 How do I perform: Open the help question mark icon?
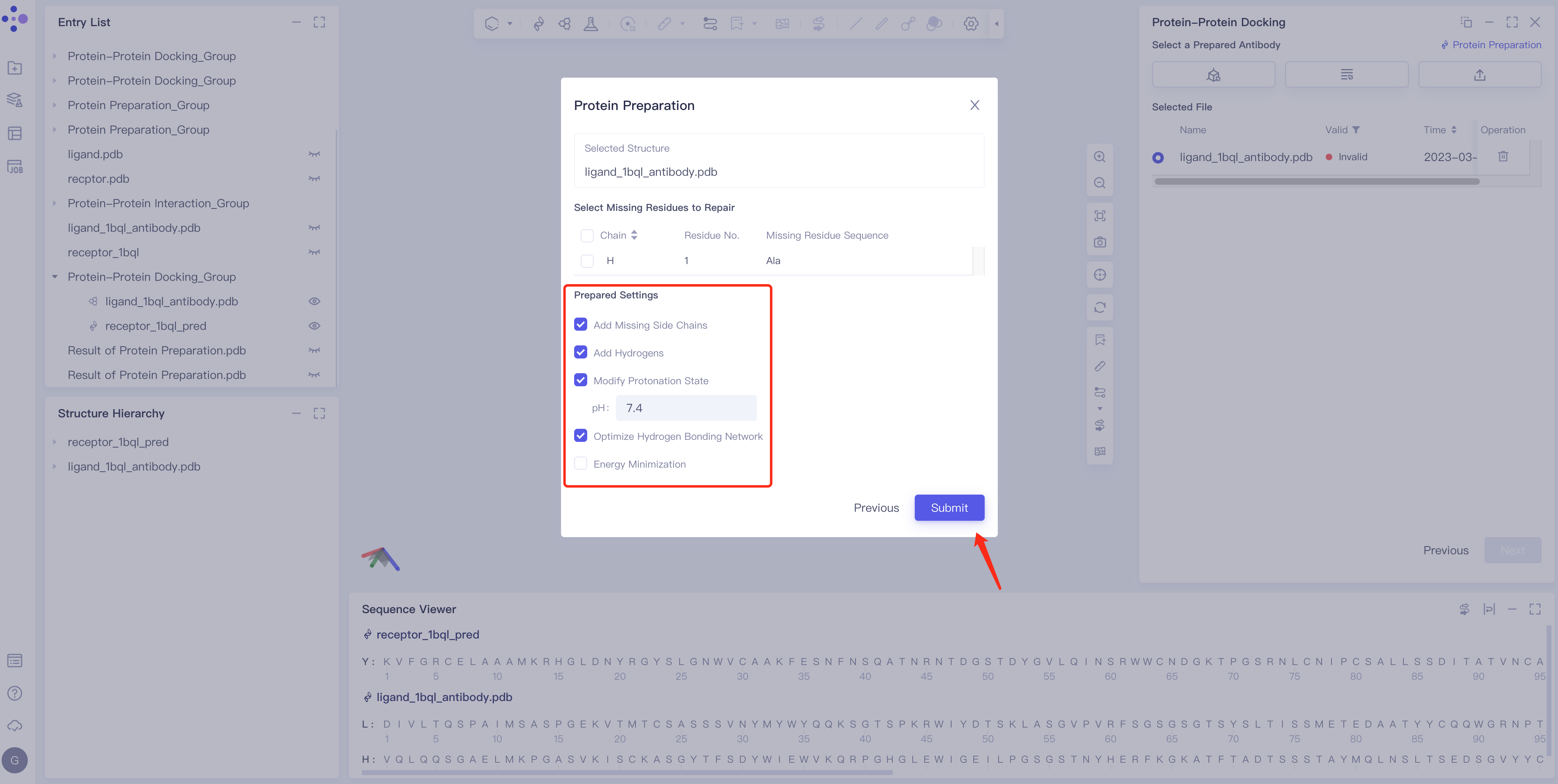coord(15,693)
